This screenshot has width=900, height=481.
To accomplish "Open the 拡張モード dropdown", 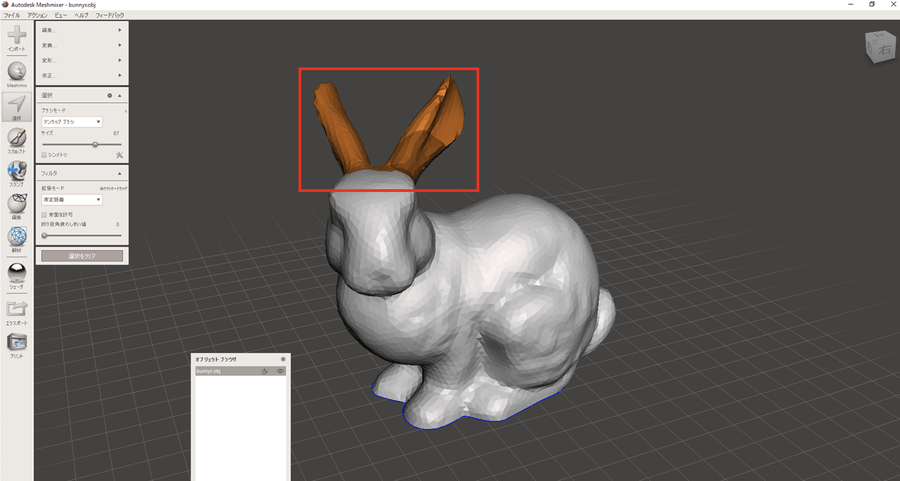I will click(x=72, y=200).
